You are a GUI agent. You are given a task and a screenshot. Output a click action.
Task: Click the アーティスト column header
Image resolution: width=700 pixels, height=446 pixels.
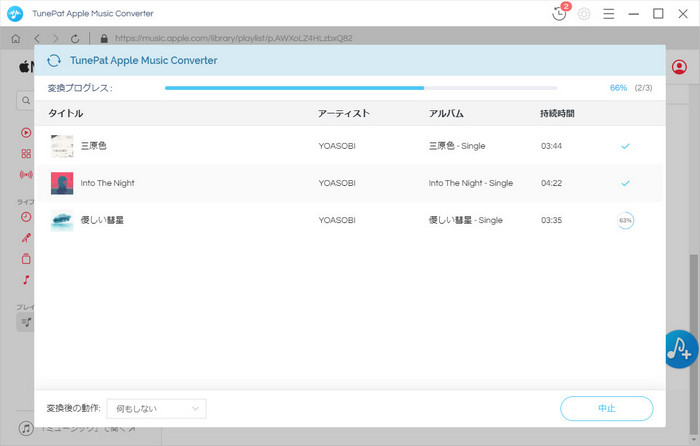(344, 113)
